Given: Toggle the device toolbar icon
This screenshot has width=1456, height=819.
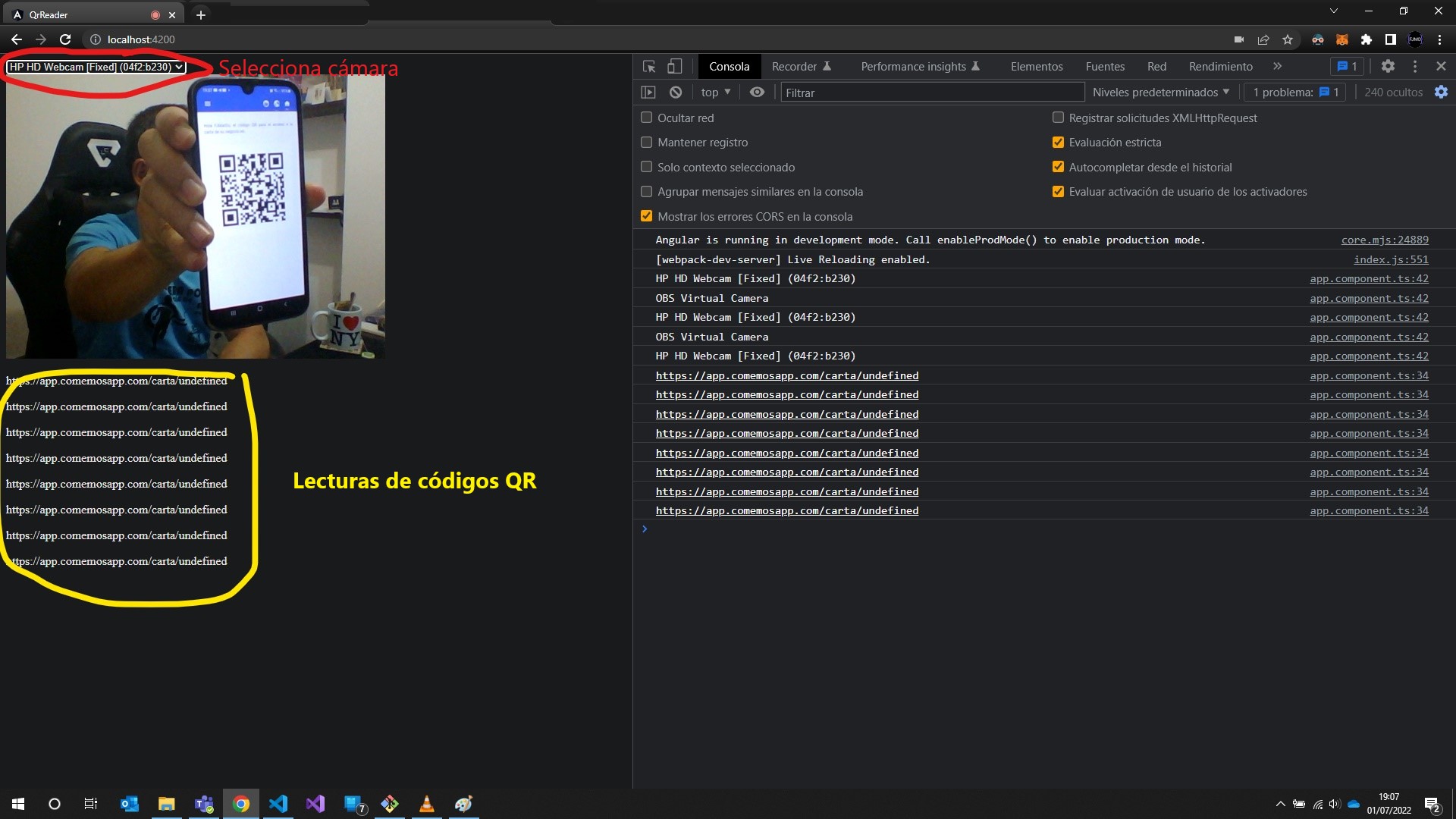Looking at the screenshot, I should pos(674,67).
